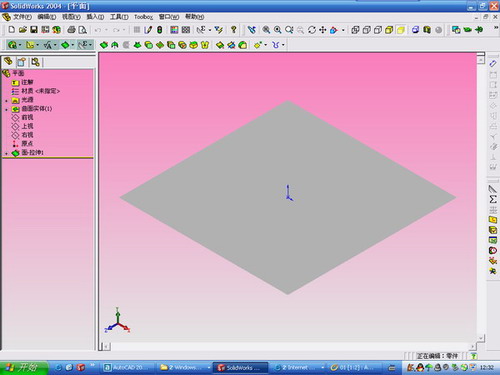Open the 插入(I) menu
Screen dimensions: 500x375
pyautogui.click(x=95, y=17)
